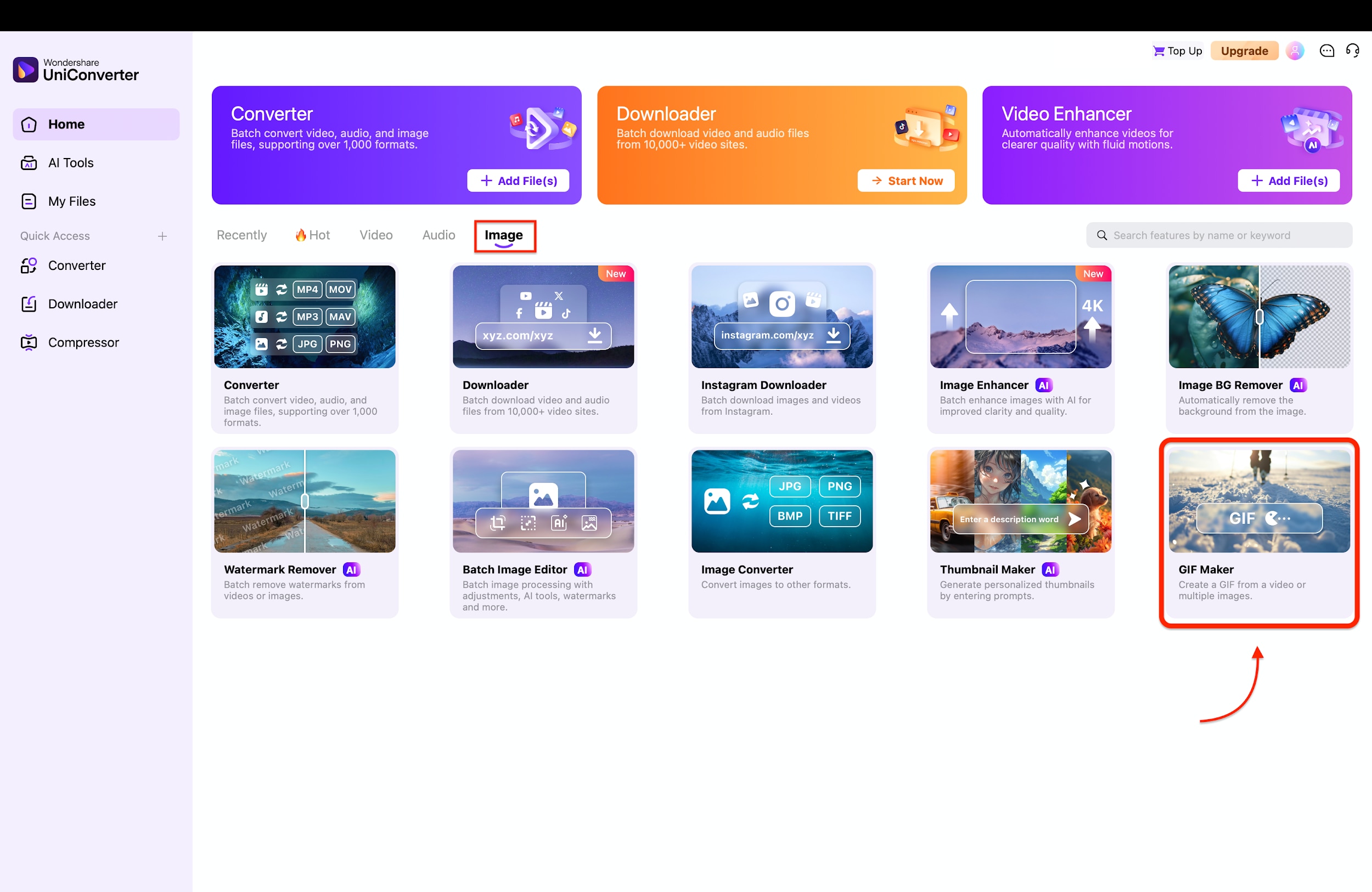The image size is (1372, 892).
Task: Click Add File(s) on the Converter banner
Action: click(x=518, y=180)
